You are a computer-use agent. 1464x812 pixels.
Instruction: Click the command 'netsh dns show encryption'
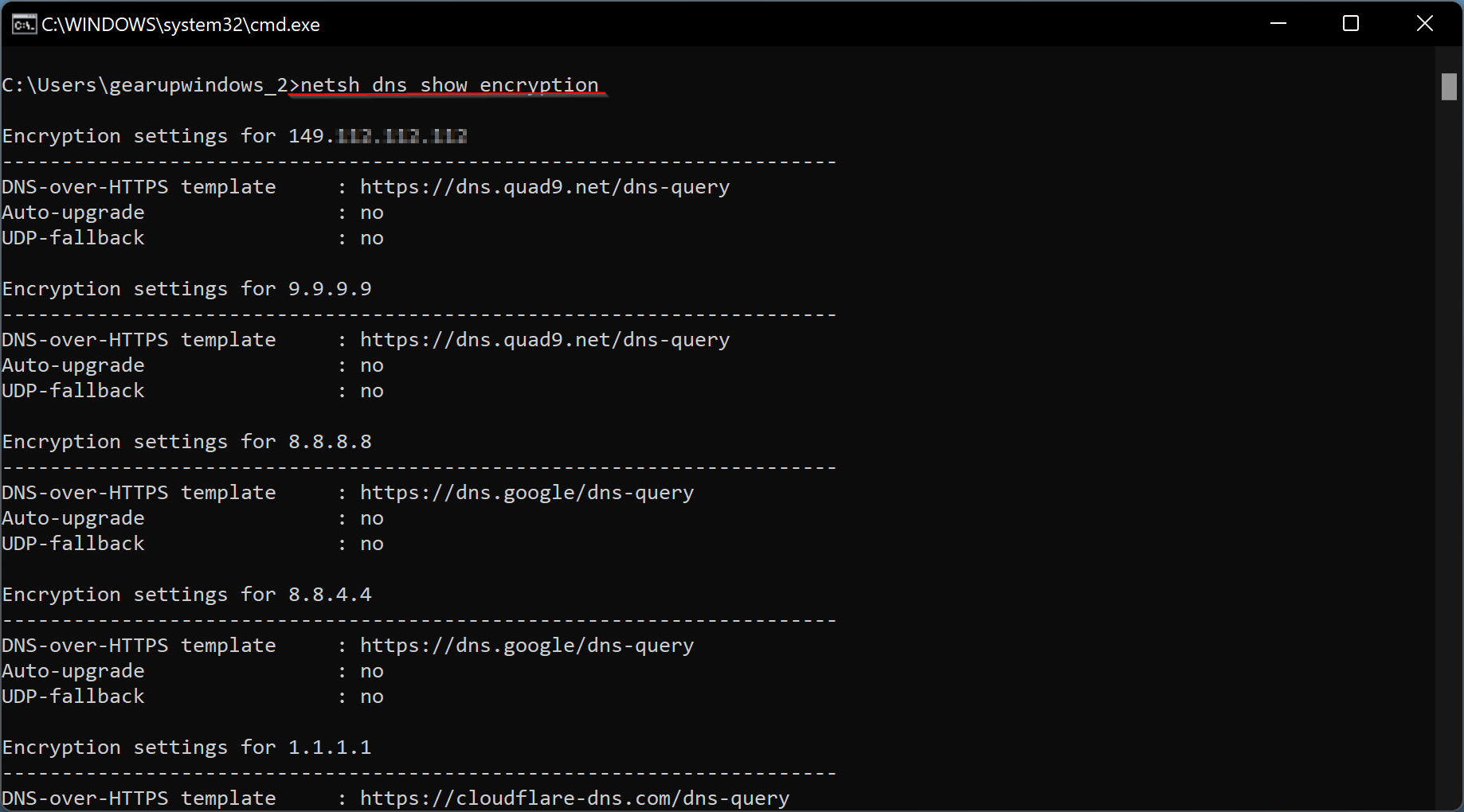(449, 85)
